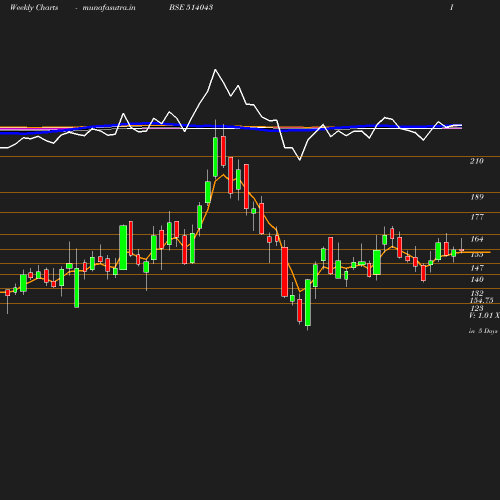Viewport: 500px width, 500px height.
Task: Open the munafasutra.in watermark link
Action: (x=109, y=7)
